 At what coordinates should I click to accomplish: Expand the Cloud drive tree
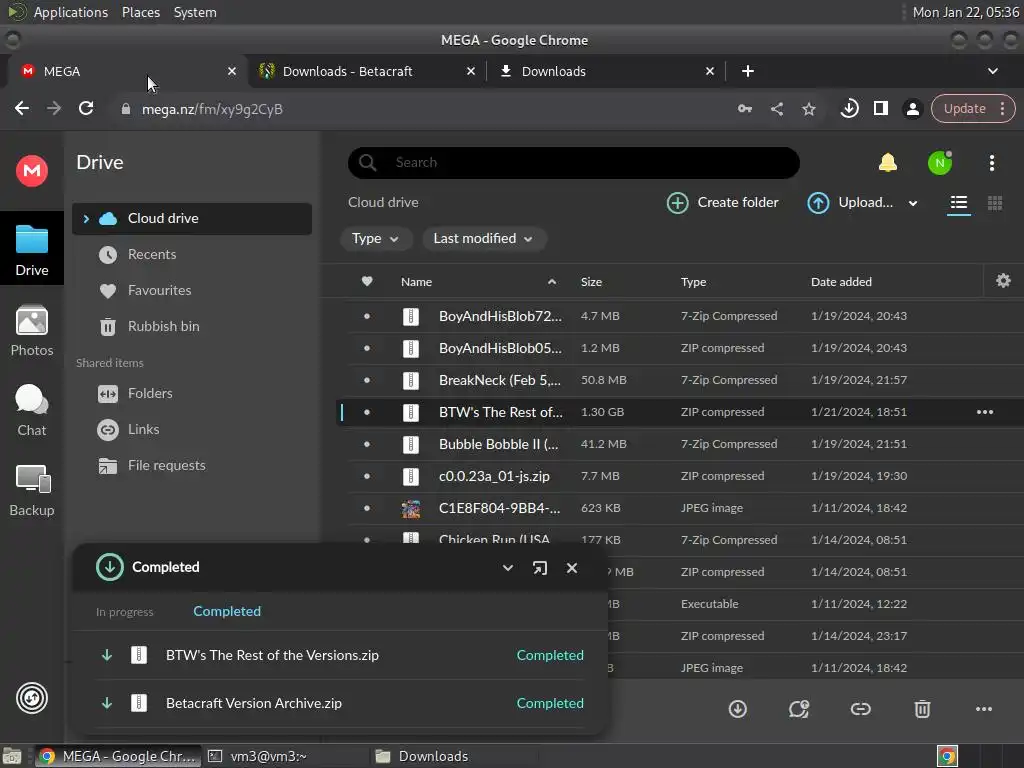click(86, 219)
